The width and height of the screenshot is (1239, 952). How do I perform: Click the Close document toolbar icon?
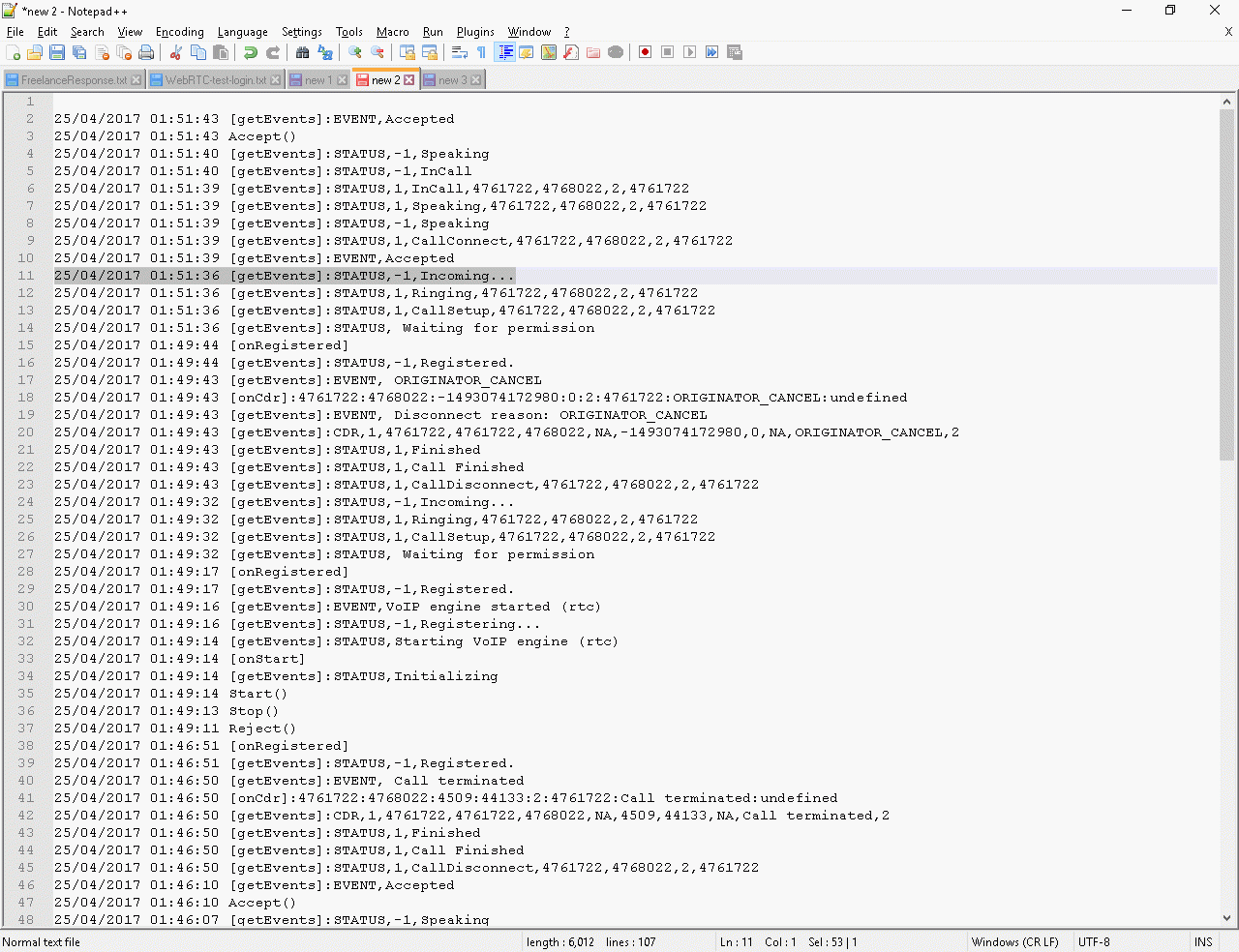102,52
